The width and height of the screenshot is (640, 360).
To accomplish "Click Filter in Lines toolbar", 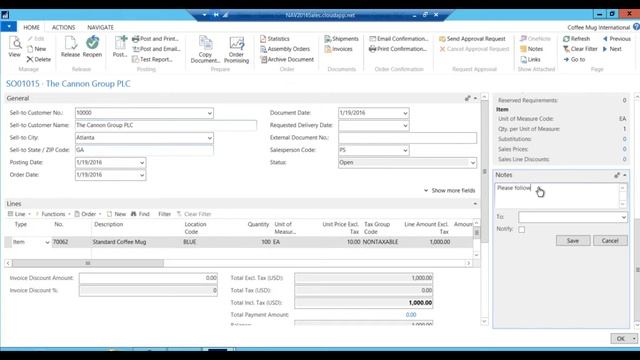I will pyautogui.click(x=164, y=214).
